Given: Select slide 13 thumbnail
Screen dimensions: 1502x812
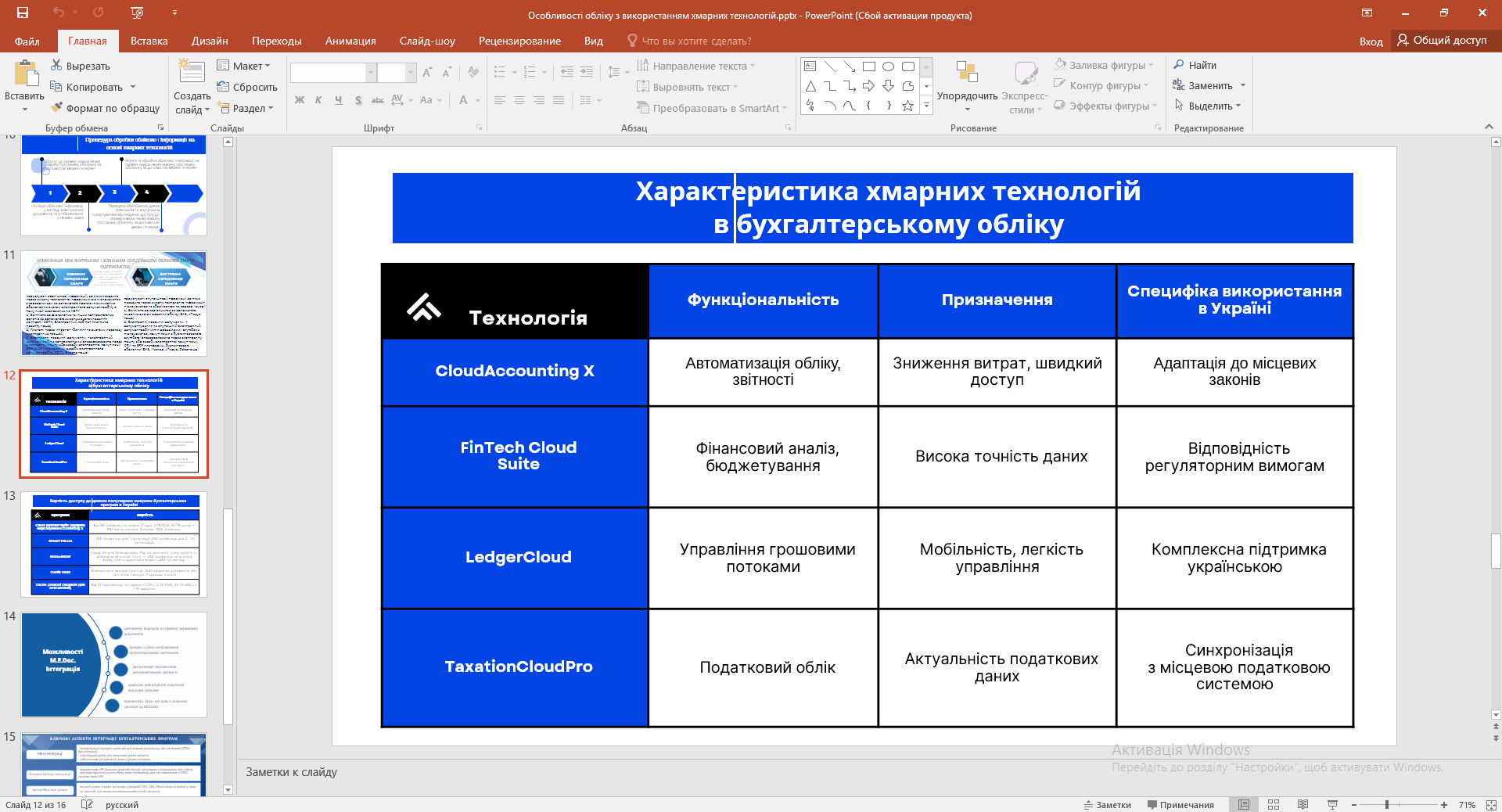Looking at the screenshot, I should coord(114,544).
